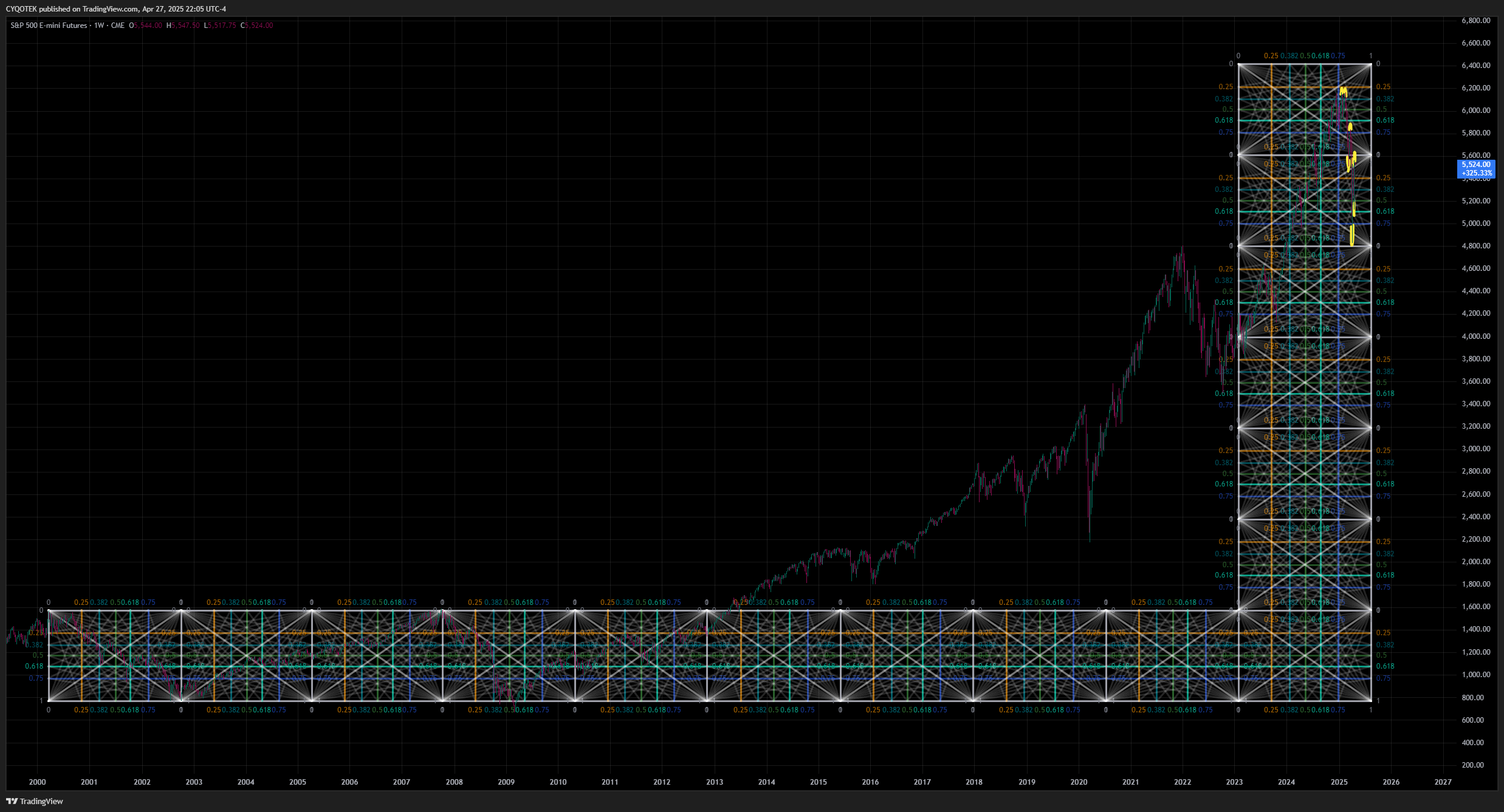This screenshot has height=812, width=1504.
Task: Click the 1,000.00 price axis label
Action: pyautogui.click(x=1476, y=675)
